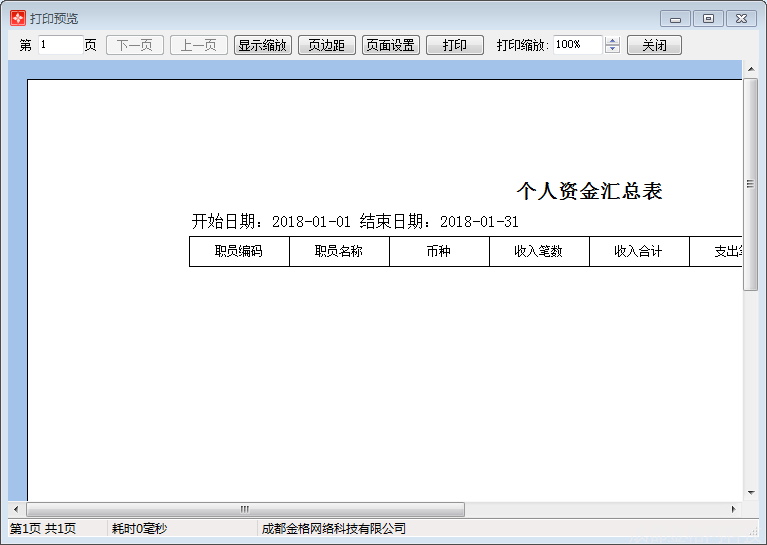Viewport: 767px width, 545px height.
Task: Click the vertical scrollbar up arrow
Action: (751, 69)
